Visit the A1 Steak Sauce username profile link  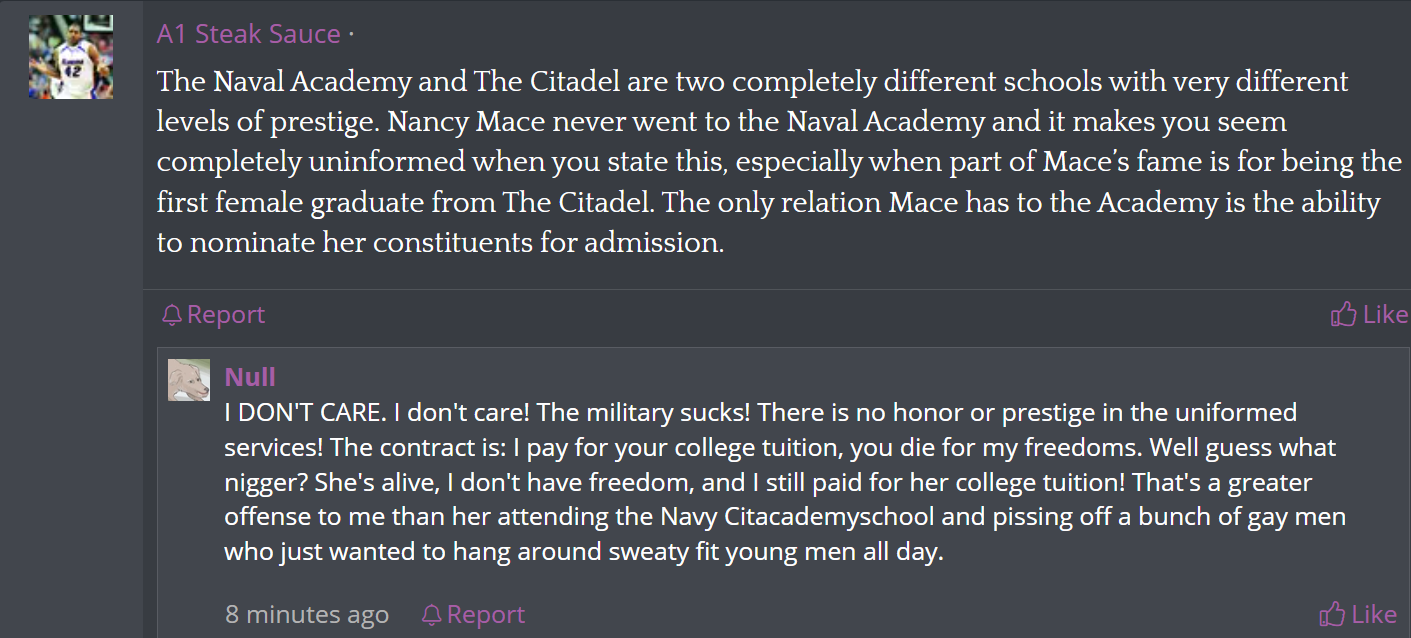249,34
